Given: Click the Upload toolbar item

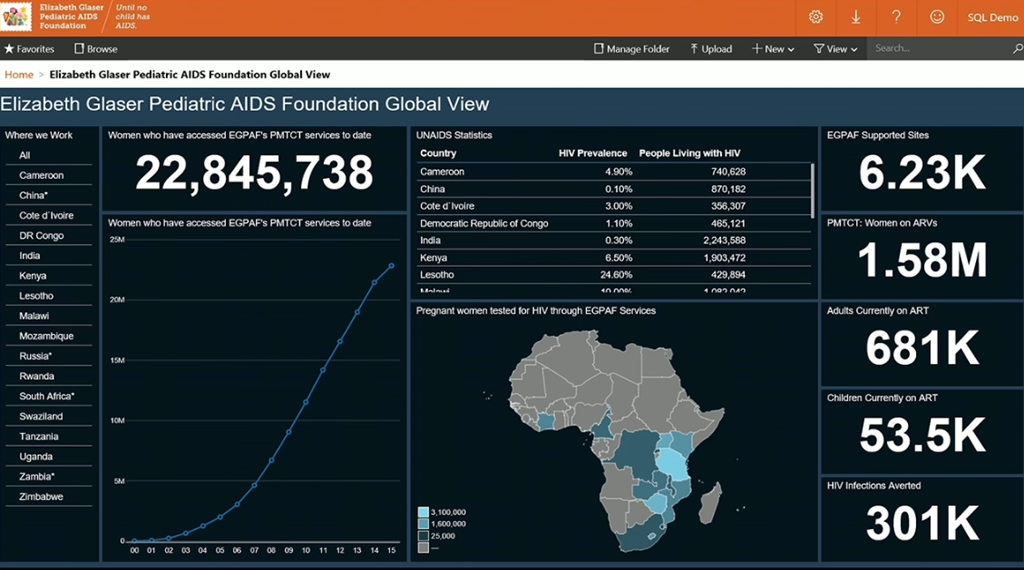Looking at the screenshot, I should pyautogui.click(x=711, y=49).
